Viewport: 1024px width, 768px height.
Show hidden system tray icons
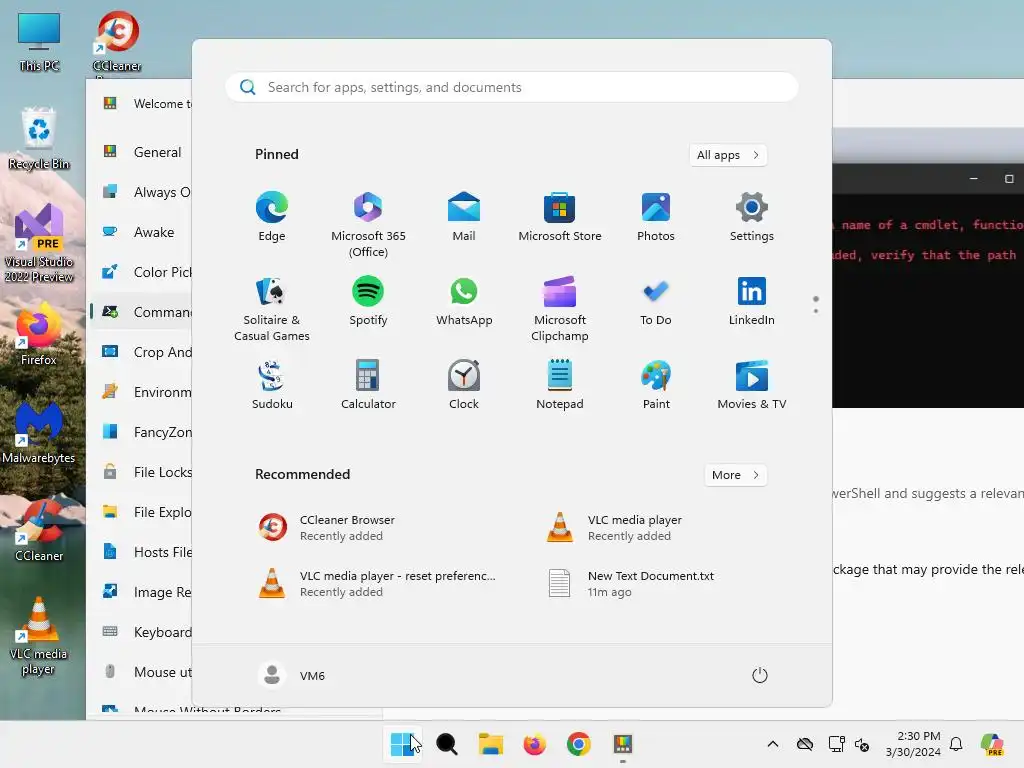click(773, 744)
